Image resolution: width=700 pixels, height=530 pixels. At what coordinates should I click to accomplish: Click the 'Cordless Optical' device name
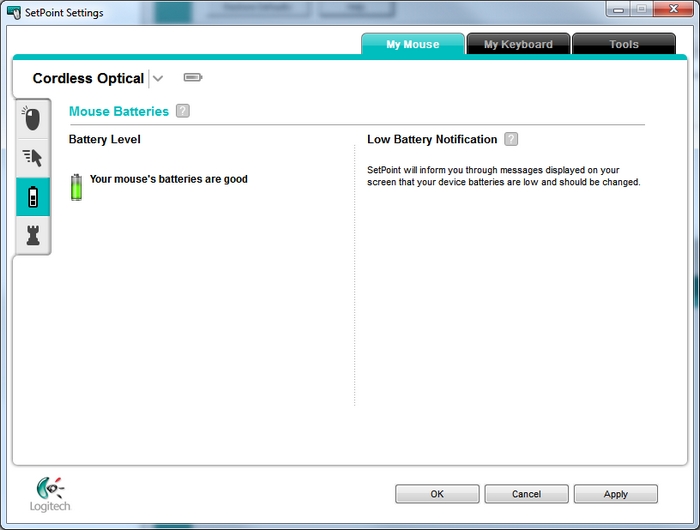88,78
